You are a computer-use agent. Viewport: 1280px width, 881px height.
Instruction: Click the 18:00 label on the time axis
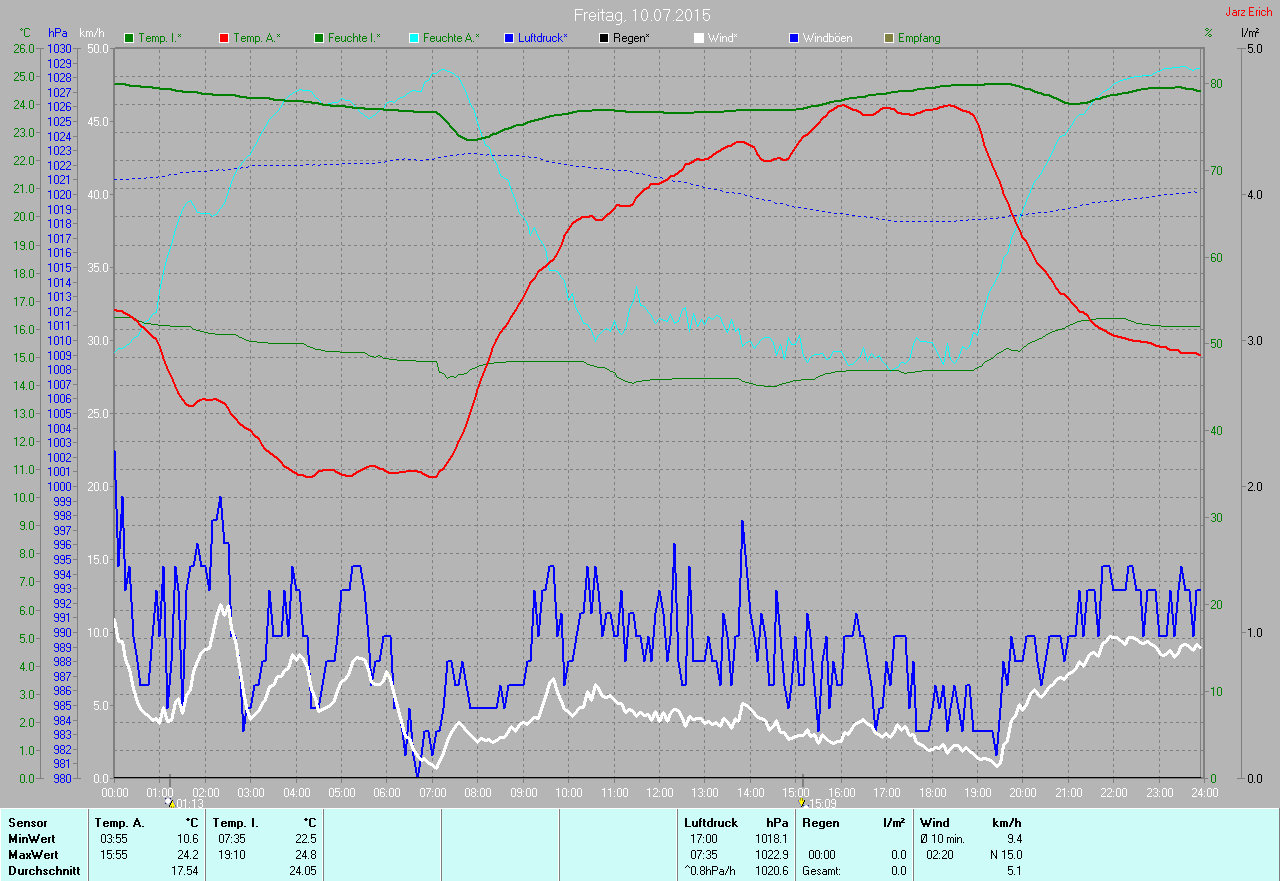932,792
